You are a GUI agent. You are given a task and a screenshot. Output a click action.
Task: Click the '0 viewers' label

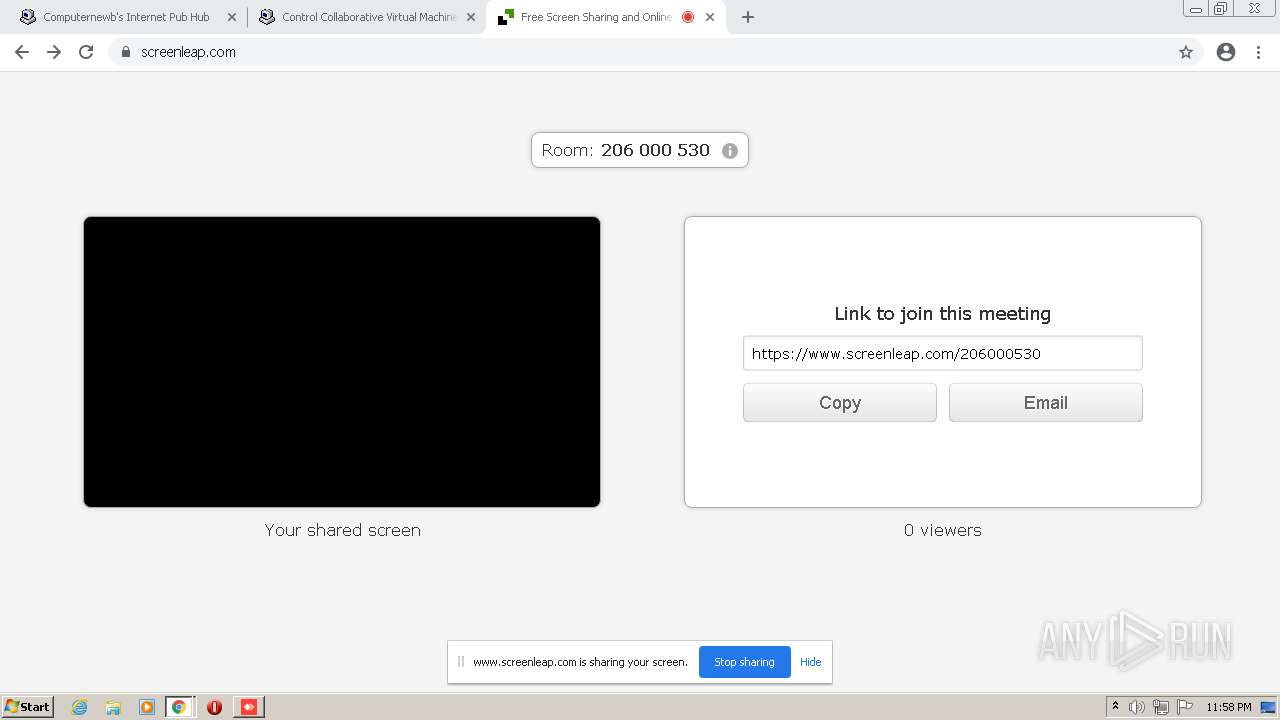(x=943, y=530)
